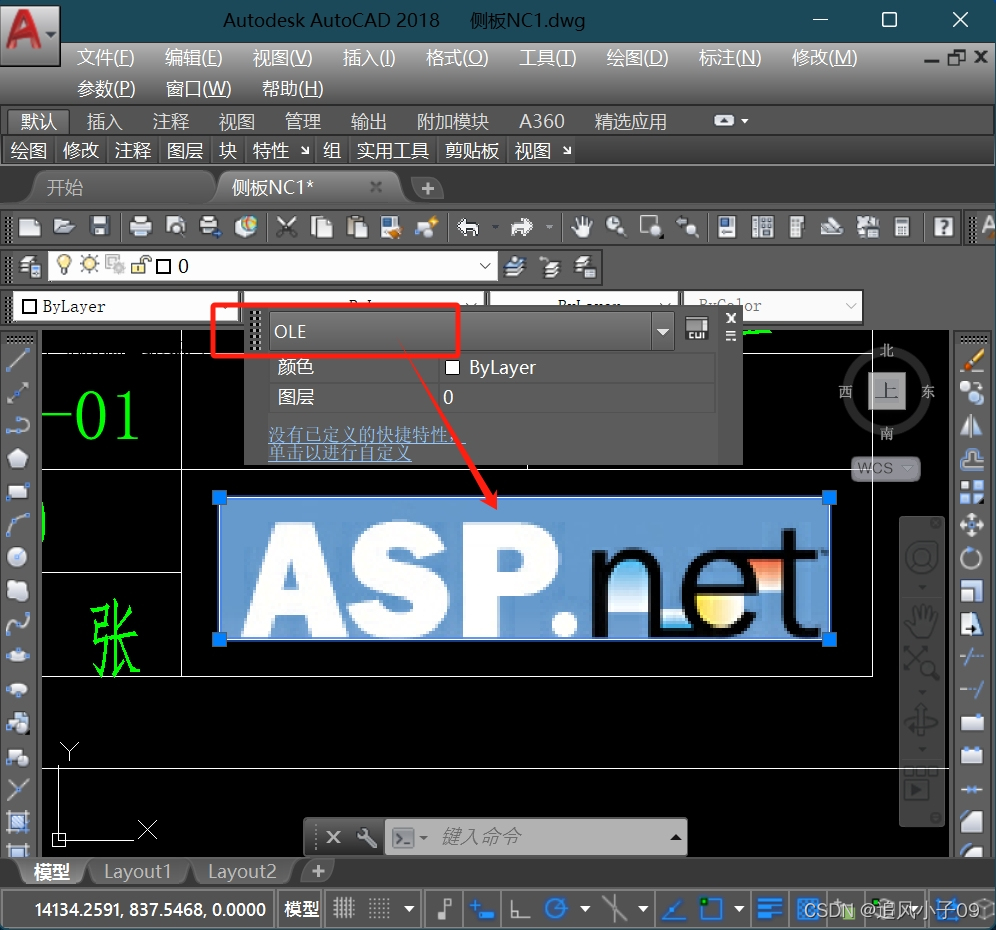
Task: Click the Cut scissors icon
Action: (286, 227)
